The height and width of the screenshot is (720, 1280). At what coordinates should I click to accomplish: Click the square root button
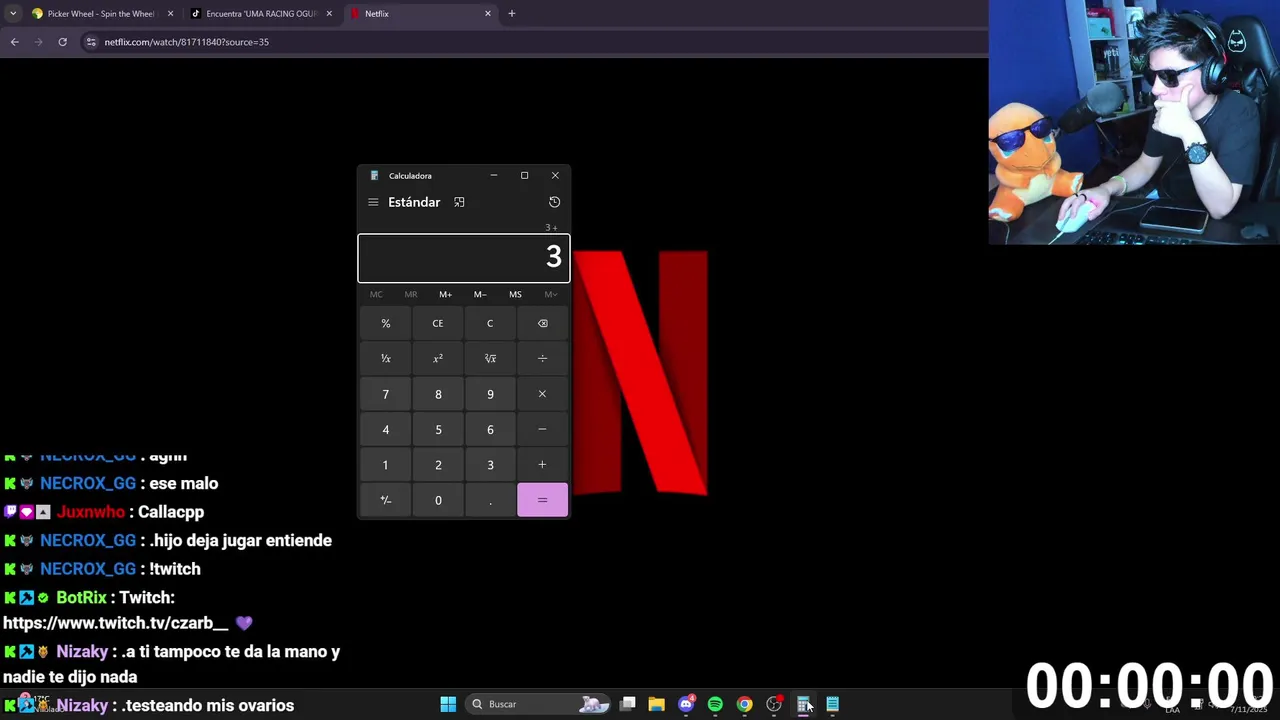click(x=490, y=358)
